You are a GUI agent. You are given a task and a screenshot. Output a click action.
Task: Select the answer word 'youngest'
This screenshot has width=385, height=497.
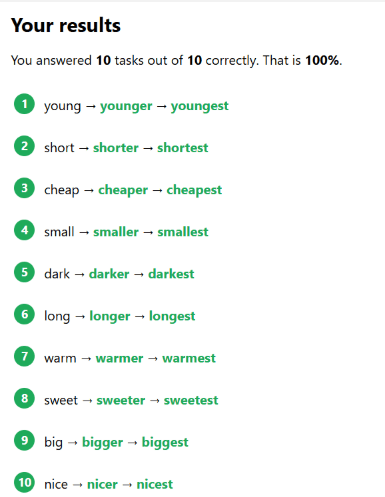coord(200,107)
